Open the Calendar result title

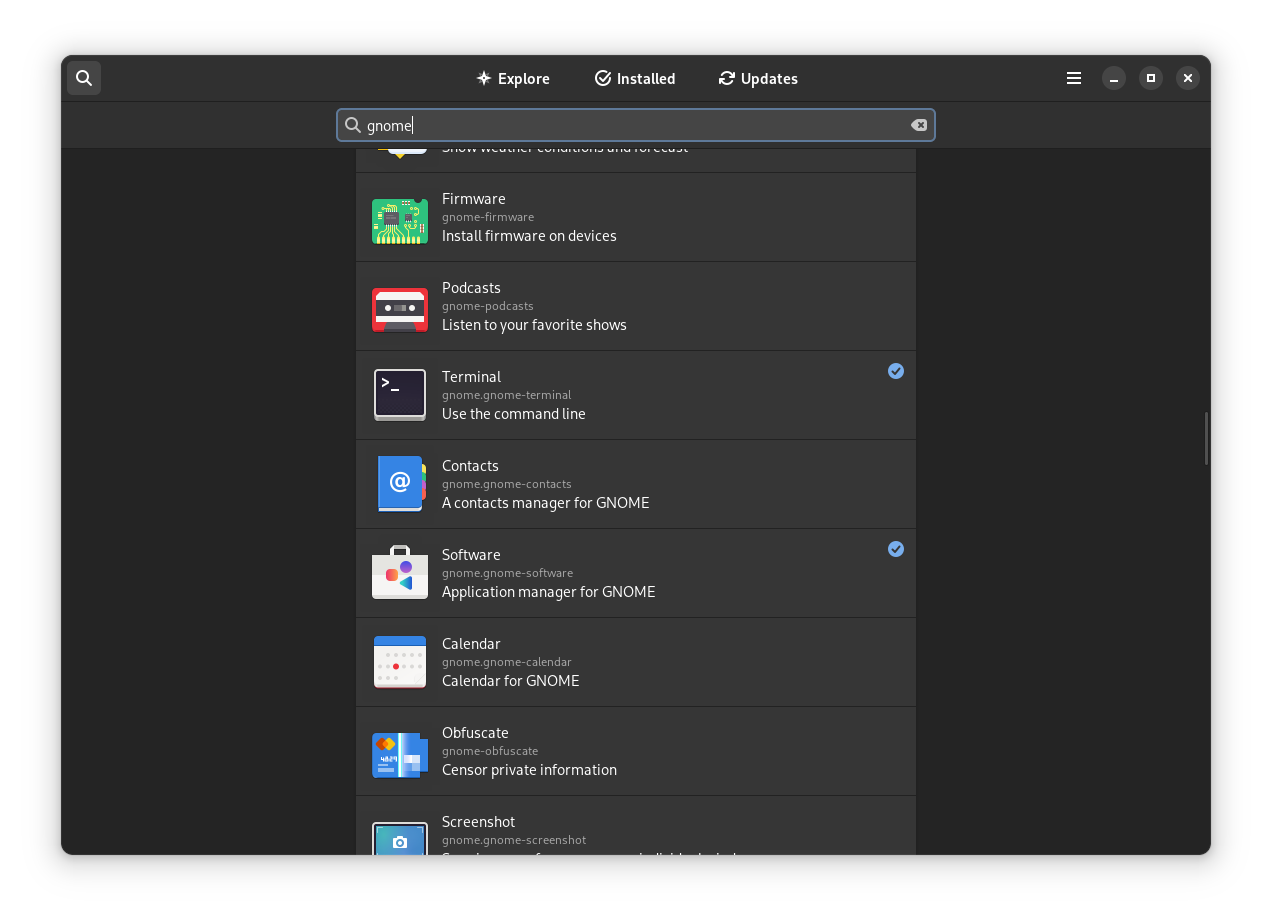point(471,644)
